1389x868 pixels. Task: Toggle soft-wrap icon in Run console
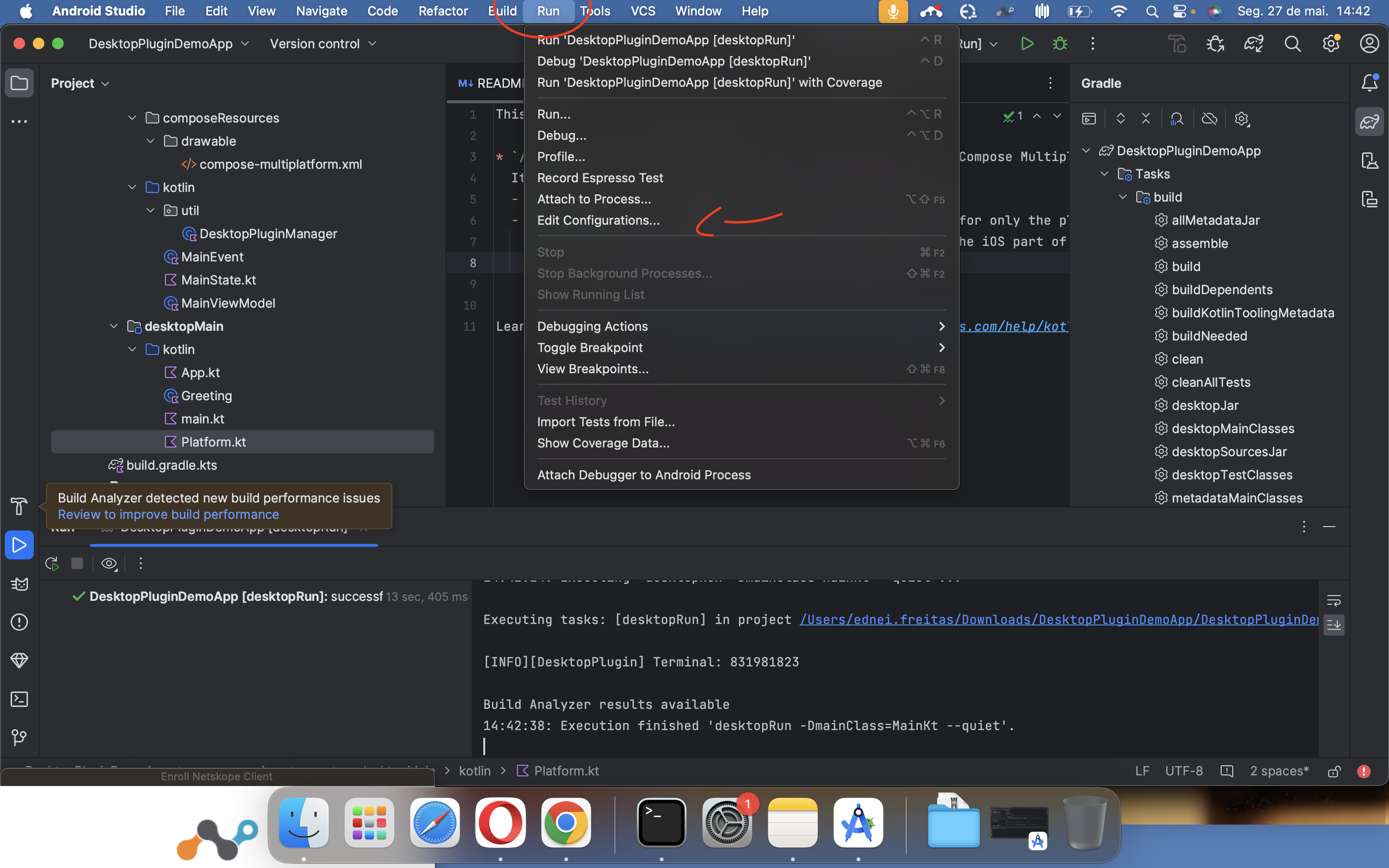1334,601
